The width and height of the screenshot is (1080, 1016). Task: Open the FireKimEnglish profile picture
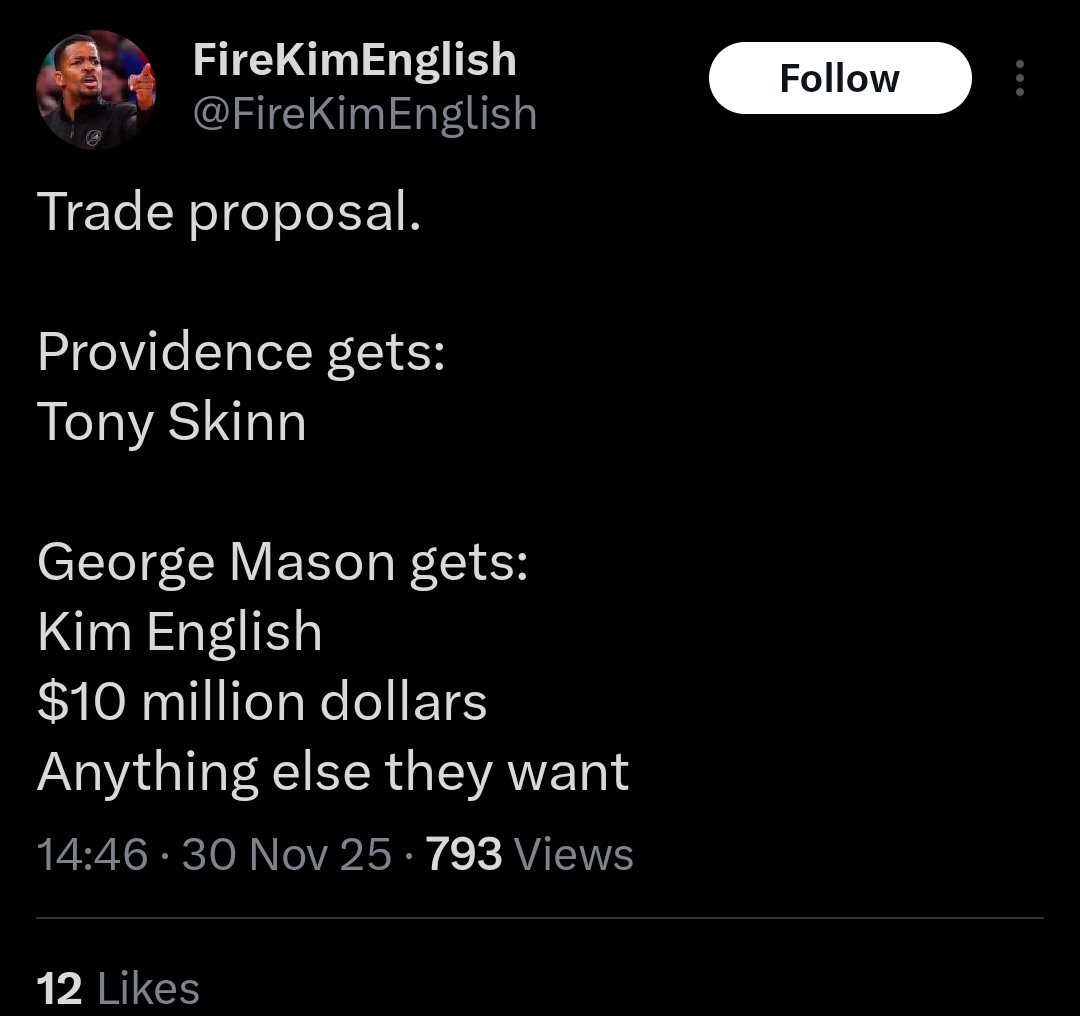(x=96, y=90)
